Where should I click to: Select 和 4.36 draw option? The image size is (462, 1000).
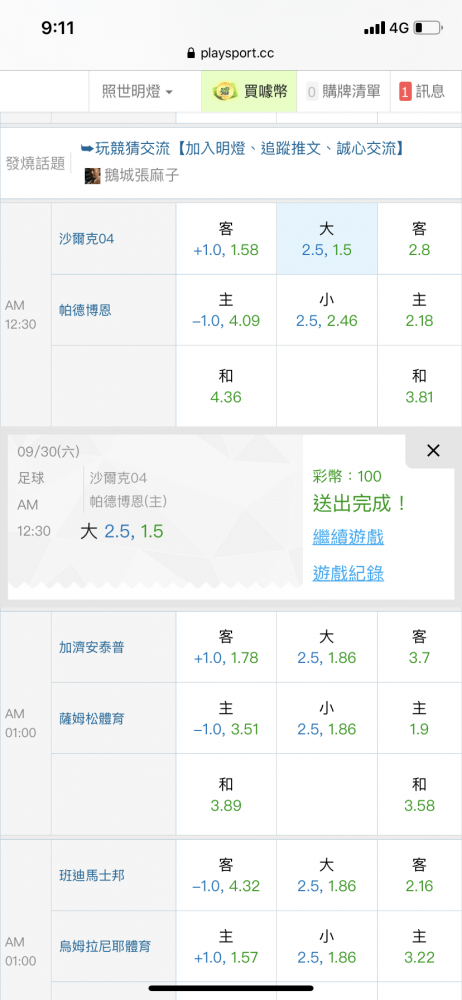(226, 386)
